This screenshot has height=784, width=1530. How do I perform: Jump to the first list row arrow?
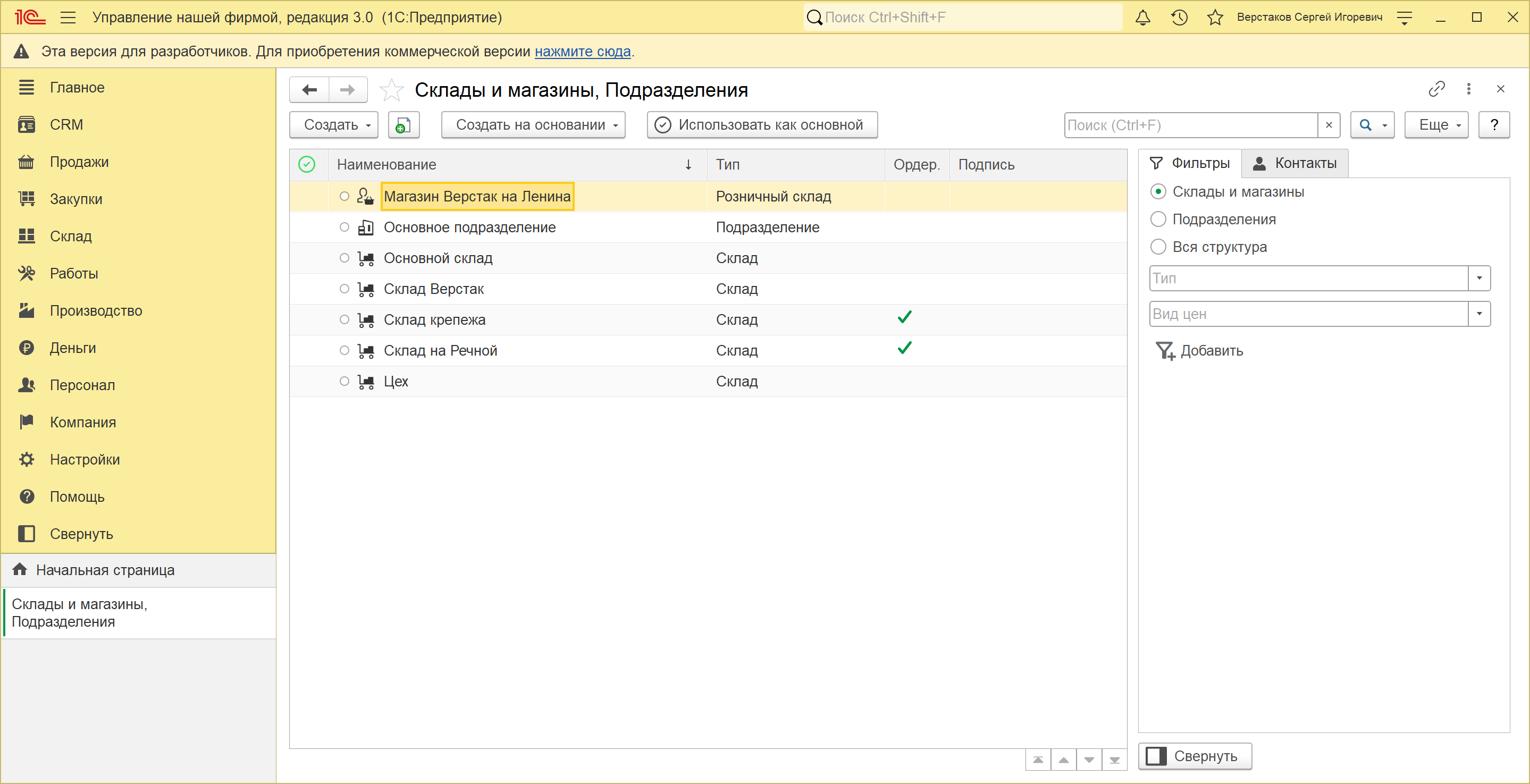point(1038,760)
